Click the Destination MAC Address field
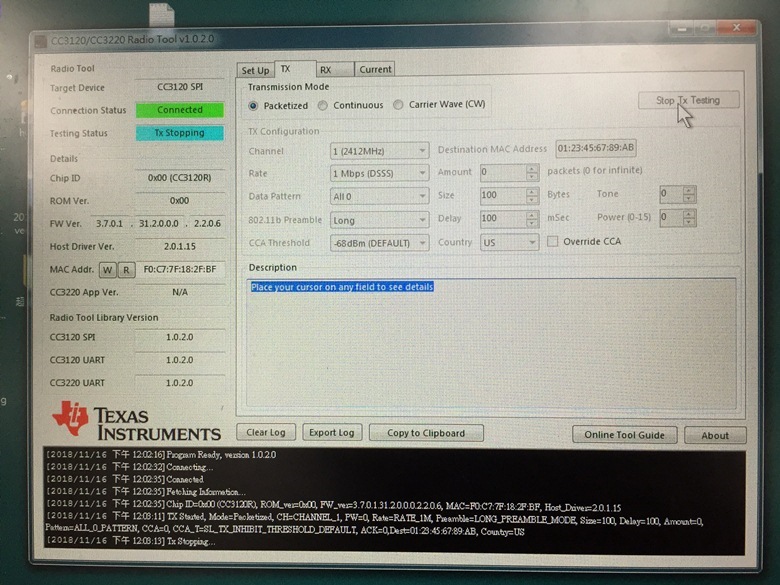Viewport: 780px width, 585px height. pos(596,148)
